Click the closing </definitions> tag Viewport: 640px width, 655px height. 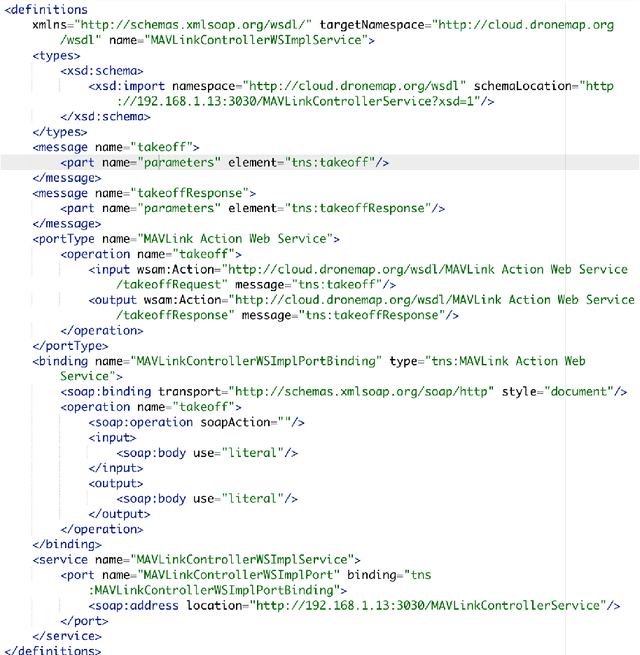coord(53,650)
